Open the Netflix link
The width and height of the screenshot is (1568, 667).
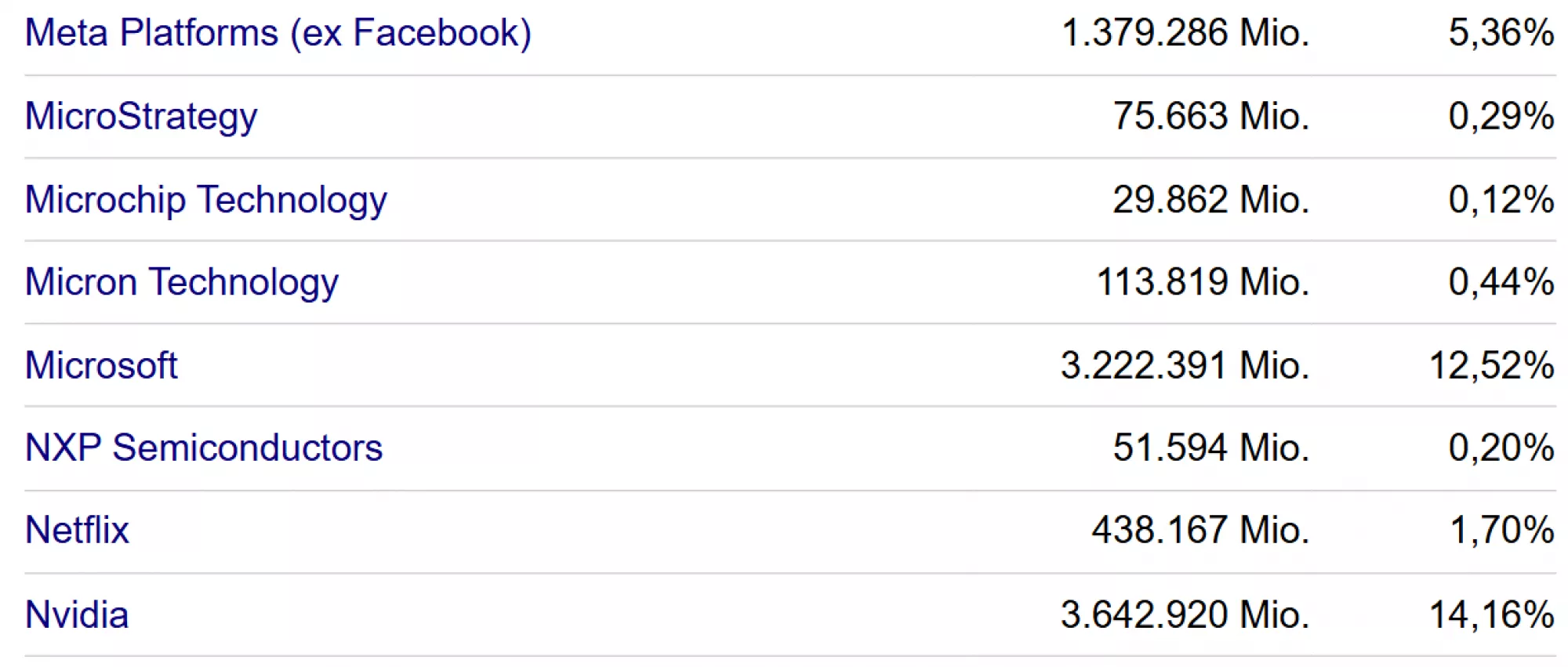tap(77, 531)
